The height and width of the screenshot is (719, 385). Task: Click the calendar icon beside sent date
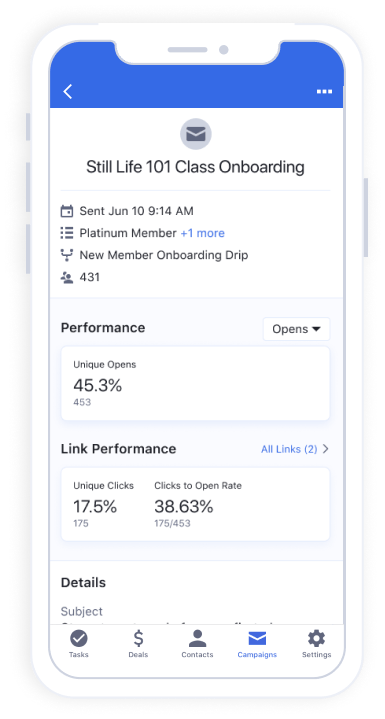67,211
